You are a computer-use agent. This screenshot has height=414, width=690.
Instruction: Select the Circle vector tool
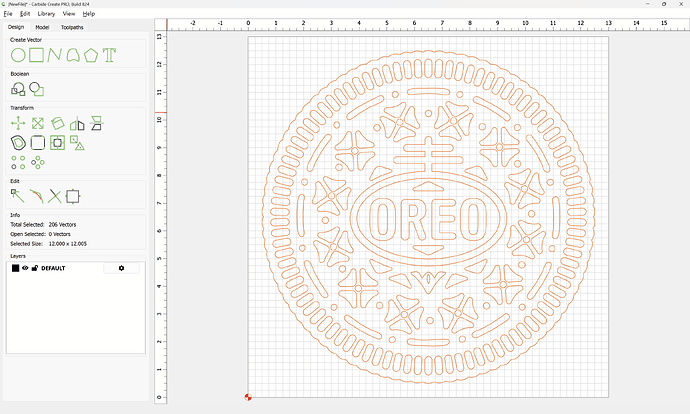[x=18, y=54]
